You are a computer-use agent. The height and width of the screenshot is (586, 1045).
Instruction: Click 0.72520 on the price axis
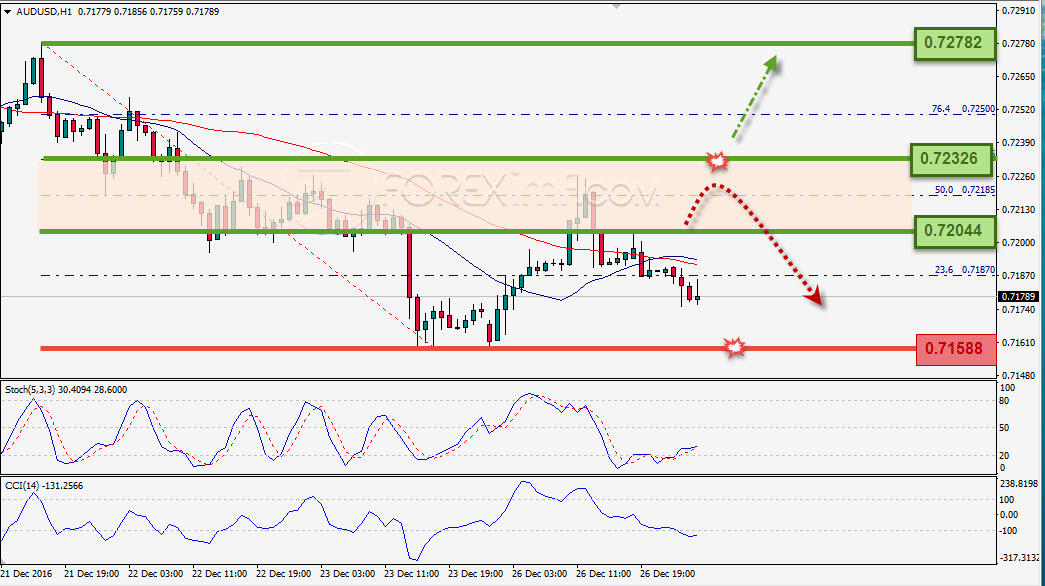(1018, 110)
